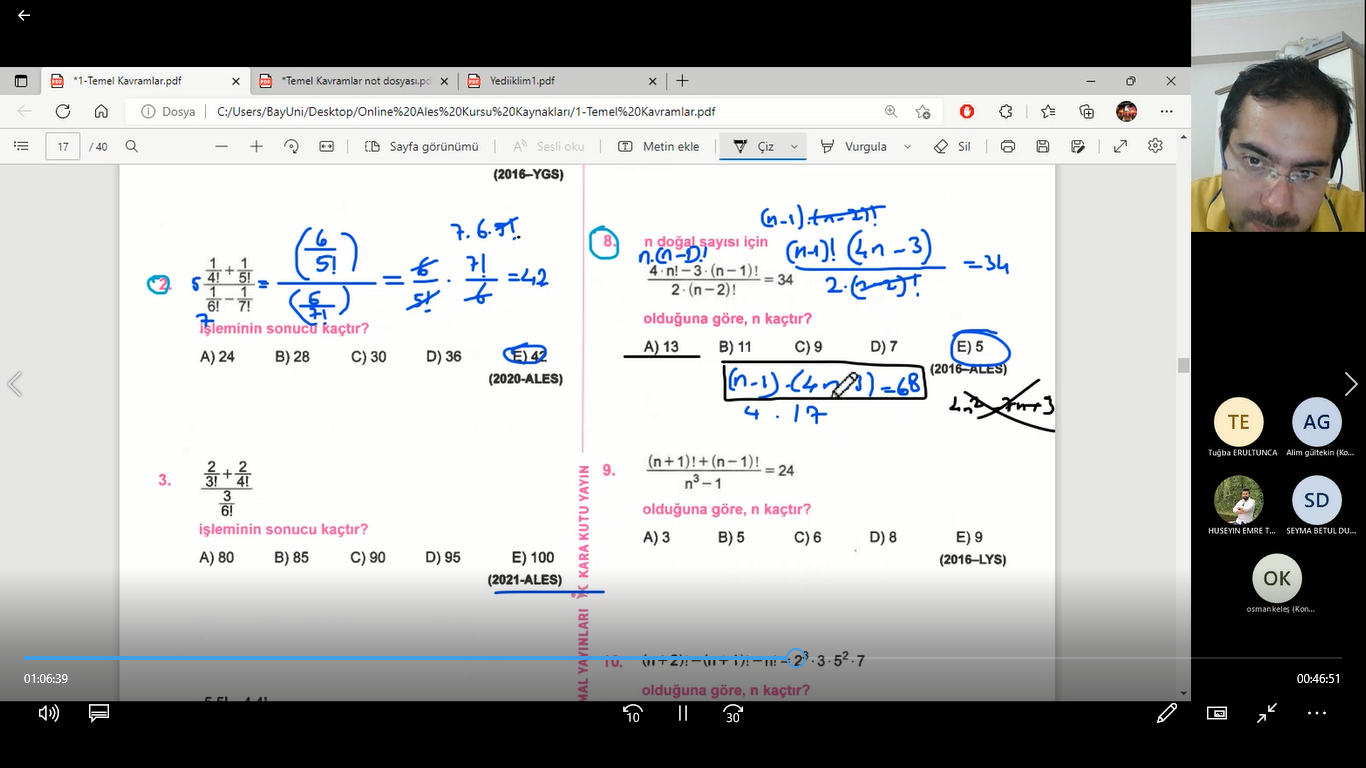Click the SD participant avatar
The image size is (1366, 768).
pyautogui.click(x=1316, y=500)
